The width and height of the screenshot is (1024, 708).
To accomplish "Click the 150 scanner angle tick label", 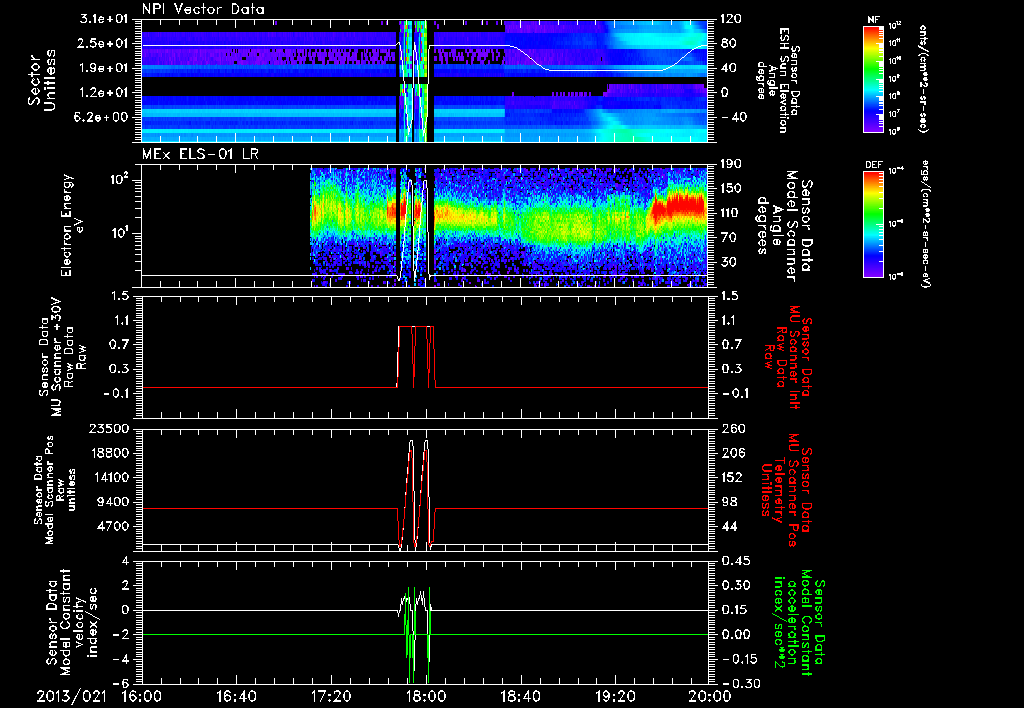I will pyautogui.click(x=731, y=188).
